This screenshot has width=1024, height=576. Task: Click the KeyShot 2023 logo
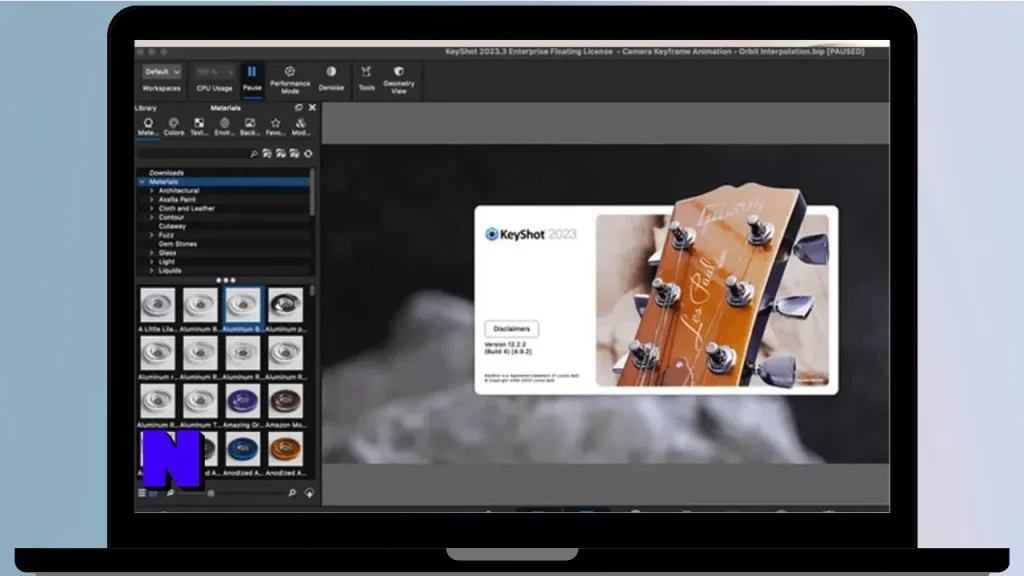[531, 234]
